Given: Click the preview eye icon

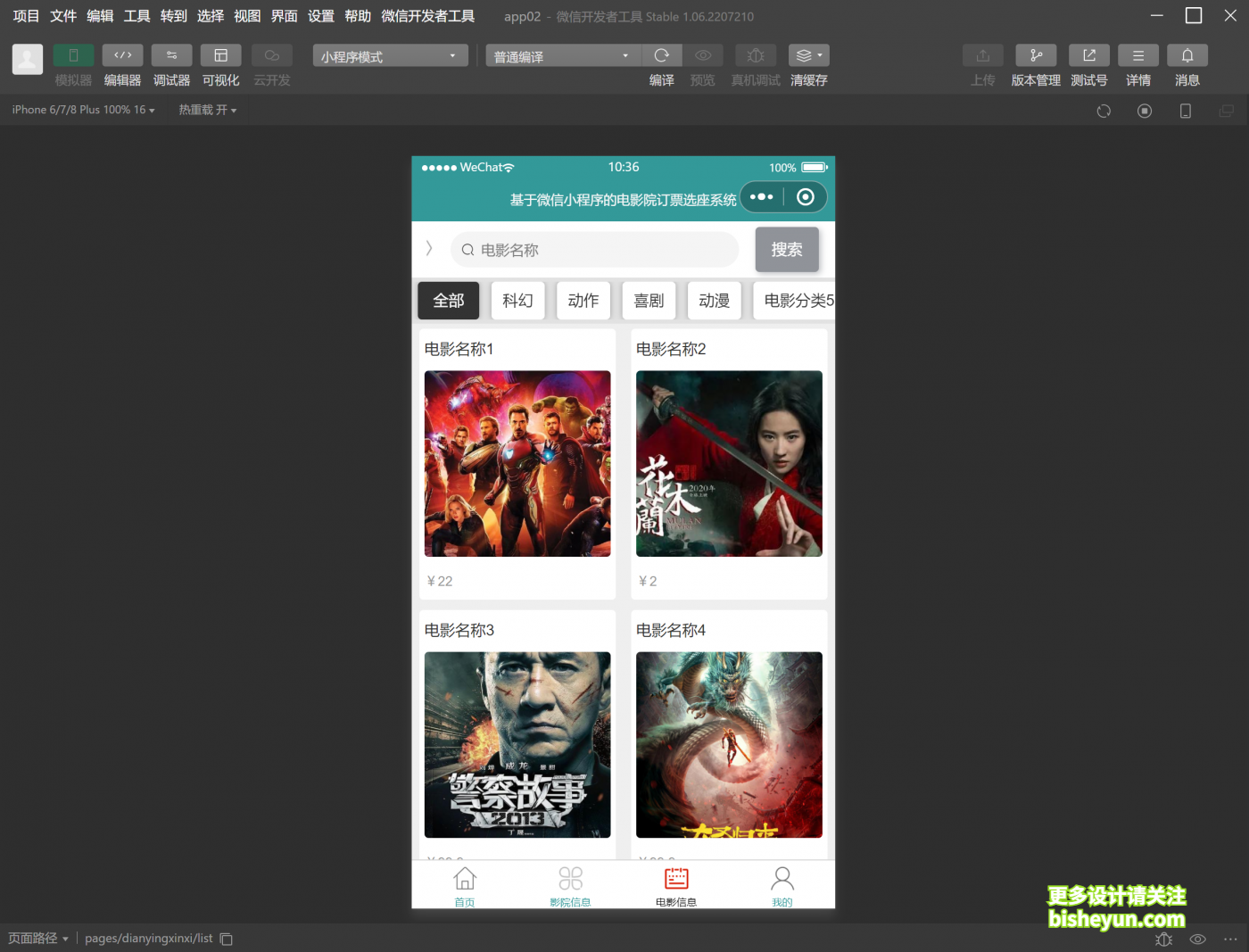Looking at the screenshot, I should (703, 55).
